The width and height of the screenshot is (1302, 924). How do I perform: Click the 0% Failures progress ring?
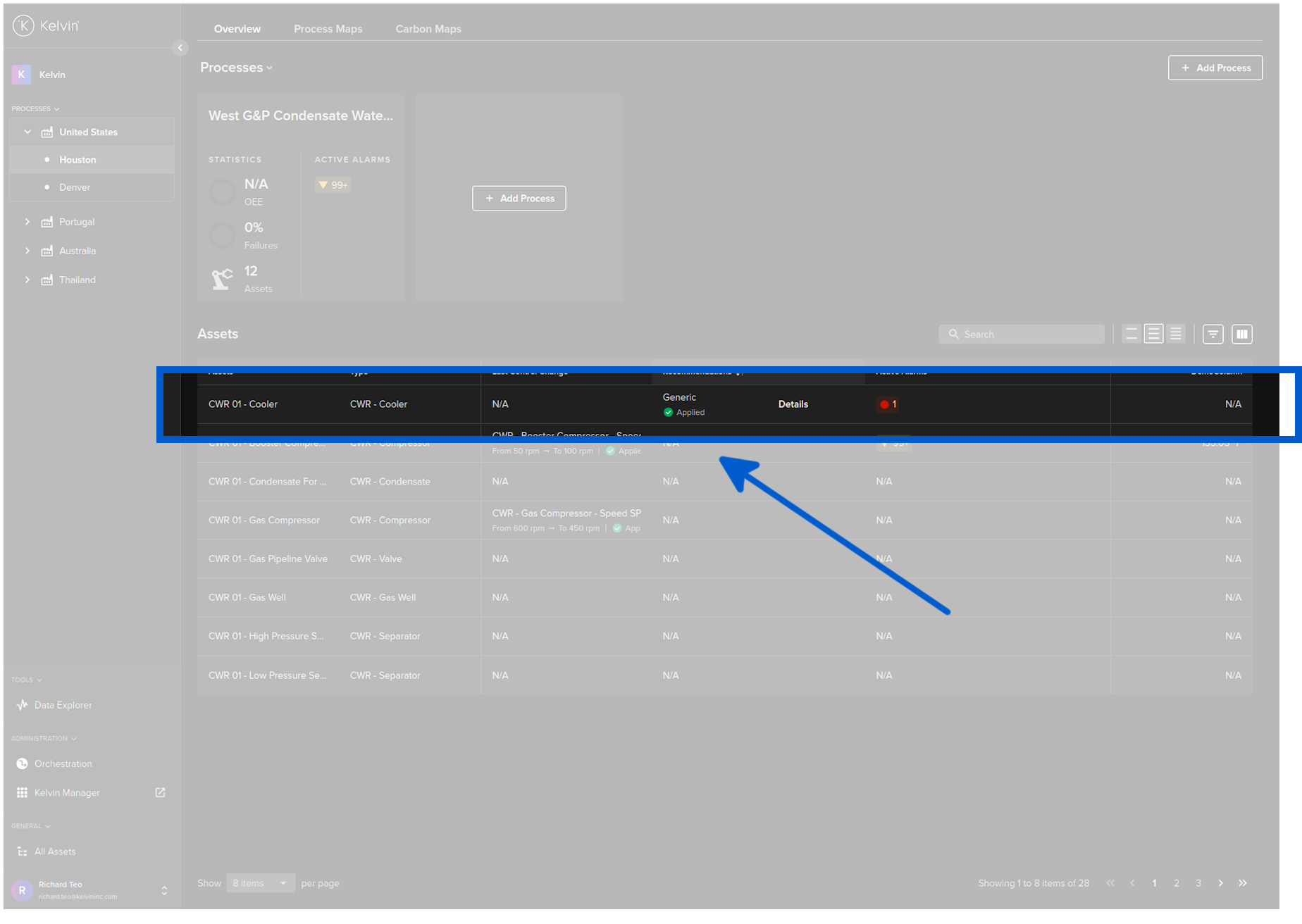[x=221, y=235]
